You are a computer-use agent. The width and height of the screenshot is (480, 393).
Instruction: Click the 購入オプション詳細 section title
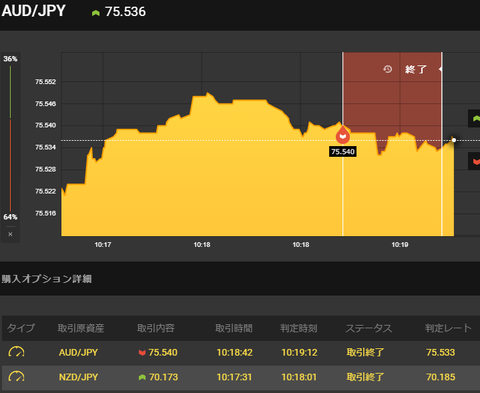point(46,279)
